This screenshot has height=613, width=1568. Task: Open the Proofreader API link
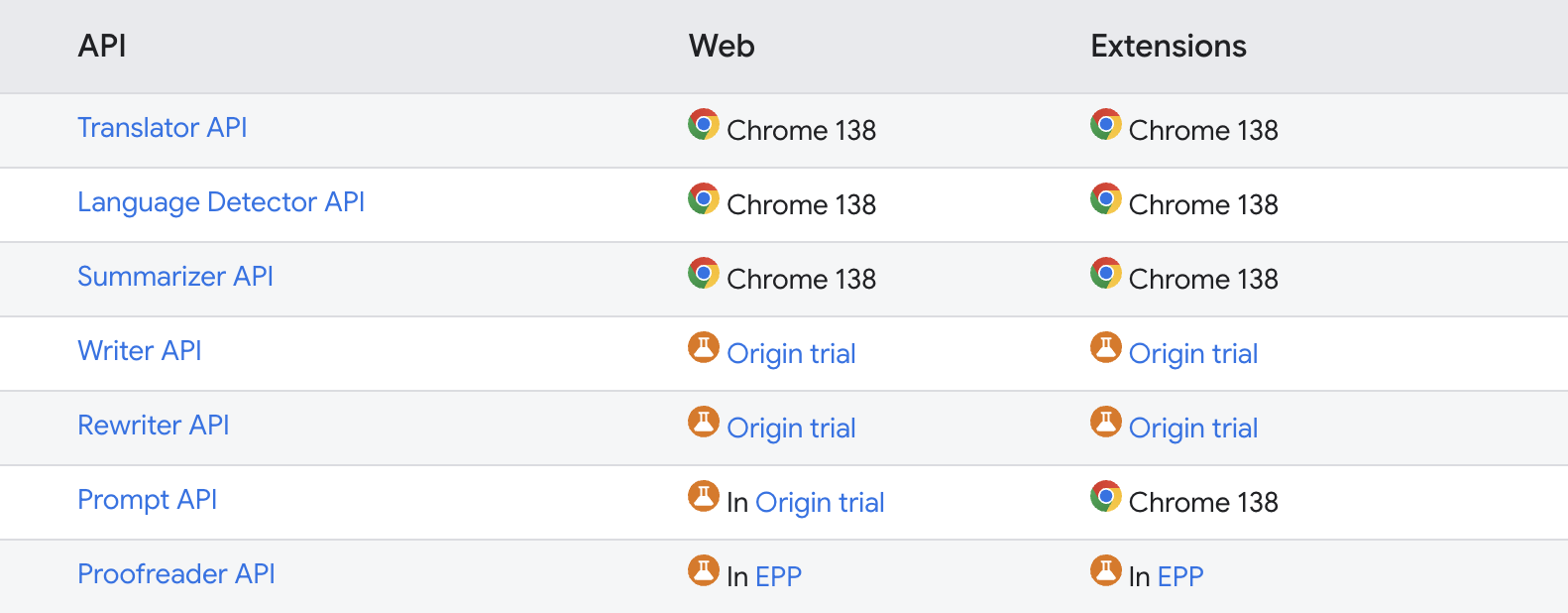(176, 574)
